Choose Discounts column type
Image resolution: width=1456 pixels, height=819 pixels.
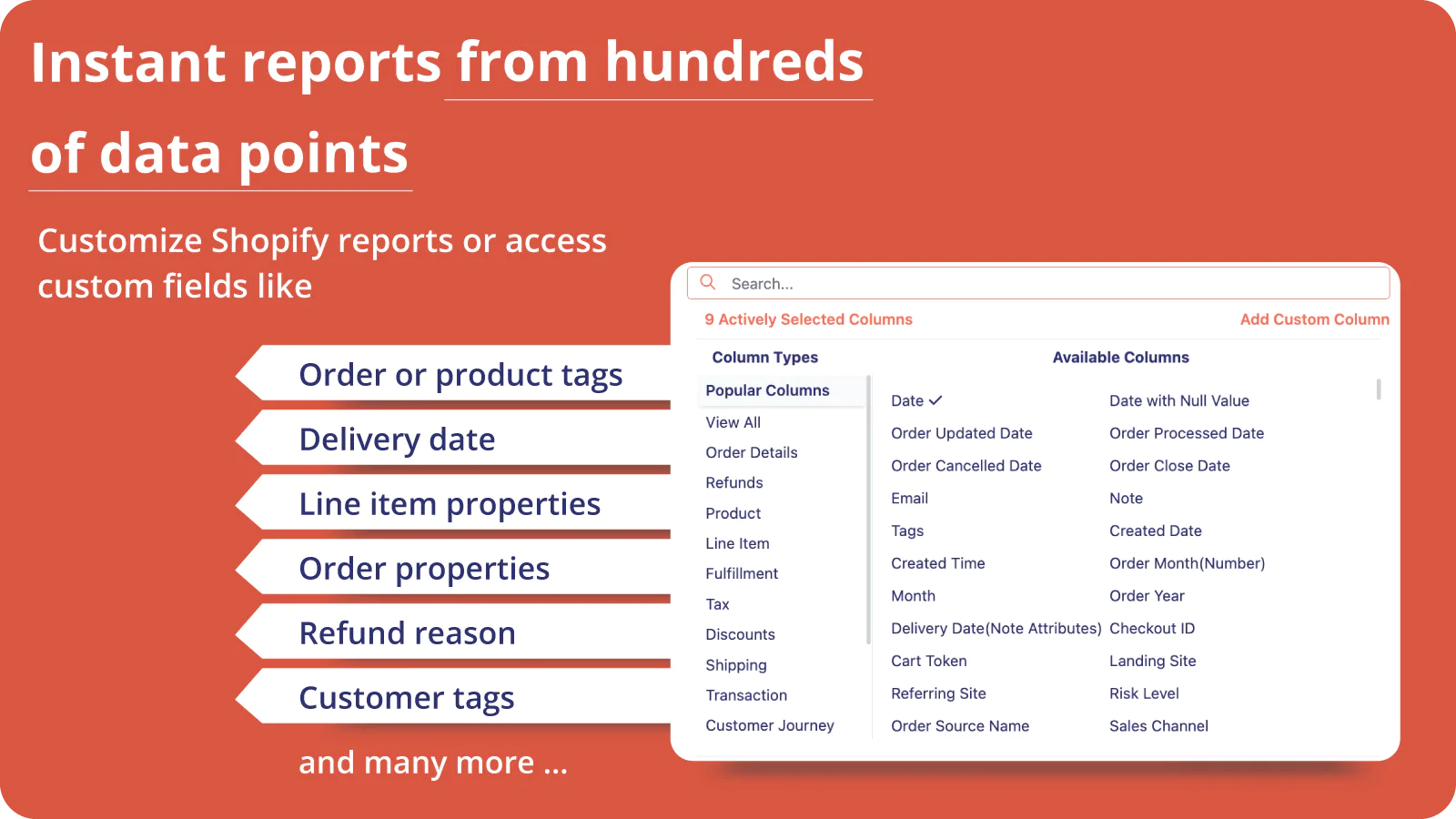(x=740, y=634)
